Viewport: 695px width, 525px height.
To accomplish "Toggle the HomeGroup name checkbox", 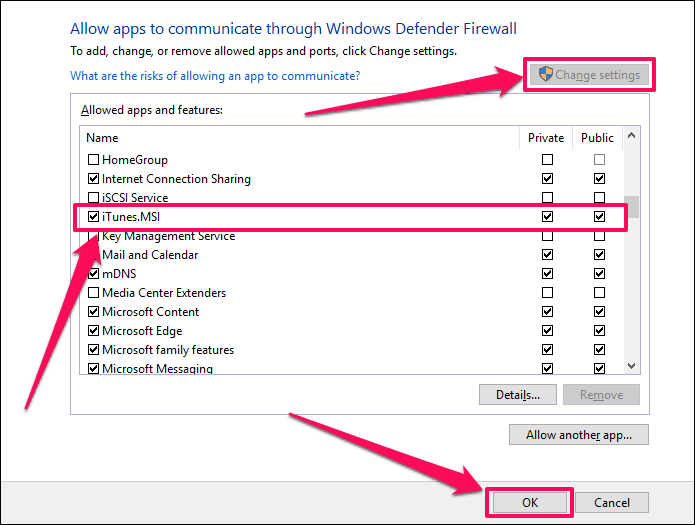I will pyautogui.click(x=93, y=159).
